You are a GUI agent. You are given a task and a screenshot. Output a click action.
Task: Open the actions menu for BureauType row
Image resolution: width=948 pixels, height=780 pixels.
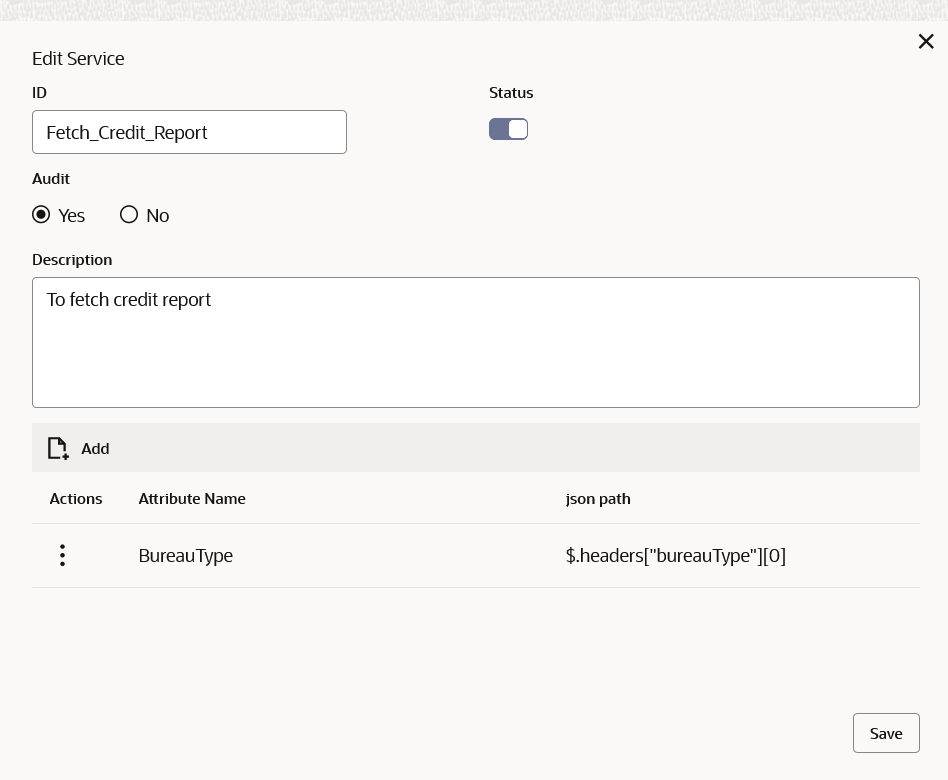(x=62, y=555)
